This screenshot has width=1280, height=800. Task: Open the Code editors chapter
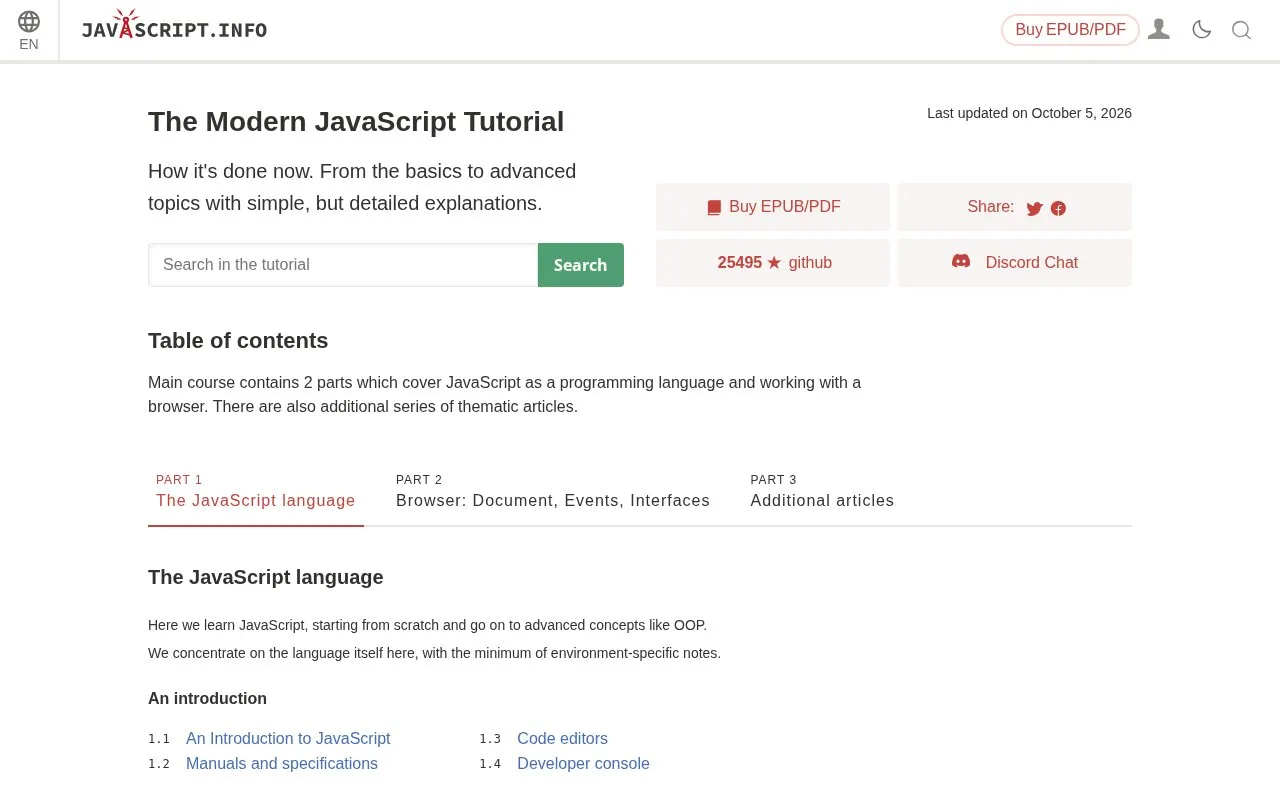[x=562, y=738]
